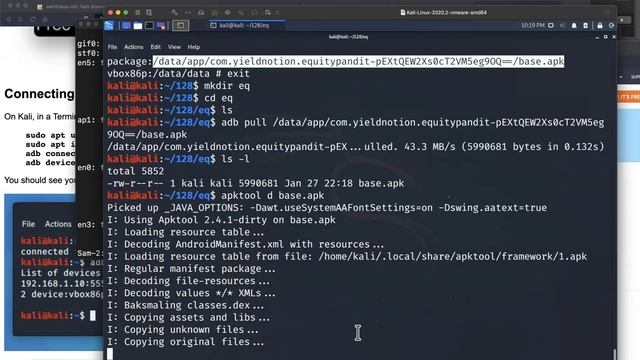This screenshot has height=360, width=640.
Task: Click 'adb connect' line on background webpage
Action: [x=51, y=153]
